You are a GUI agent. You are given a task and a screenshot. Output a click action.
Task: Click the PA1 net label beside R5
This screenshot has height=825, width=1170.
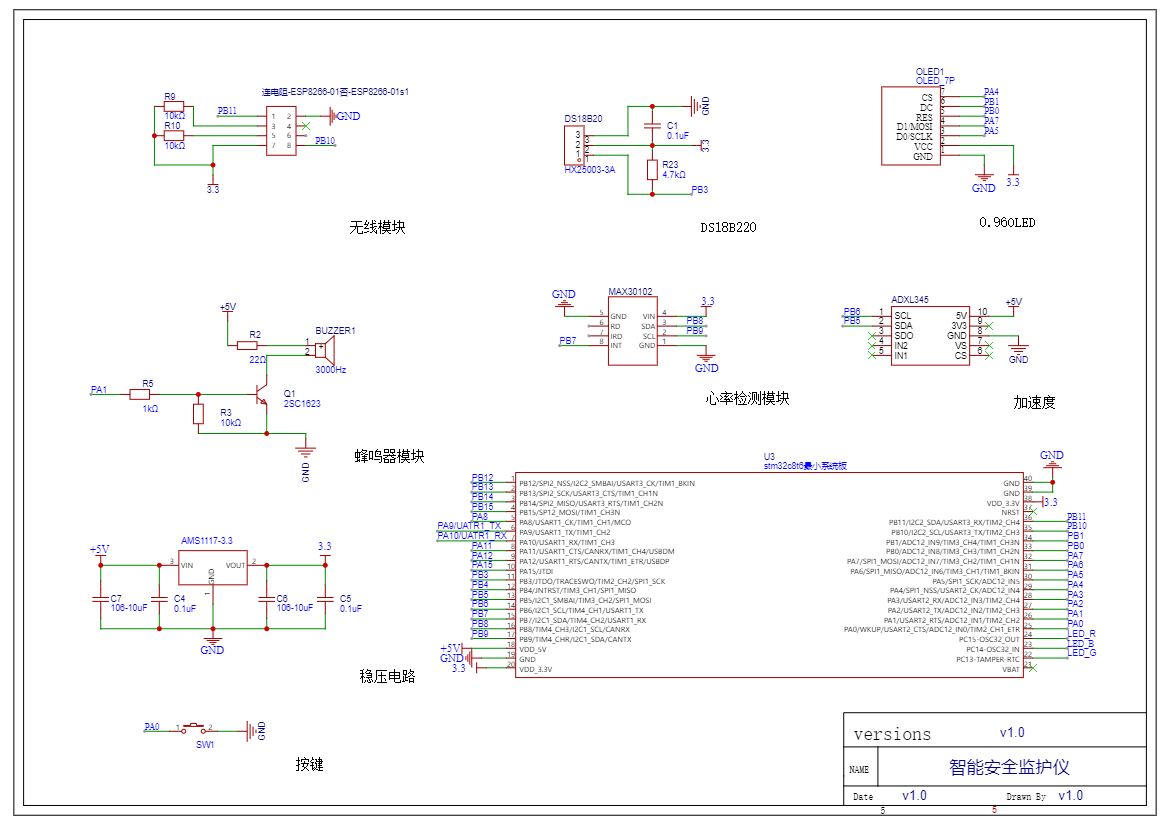98,390
